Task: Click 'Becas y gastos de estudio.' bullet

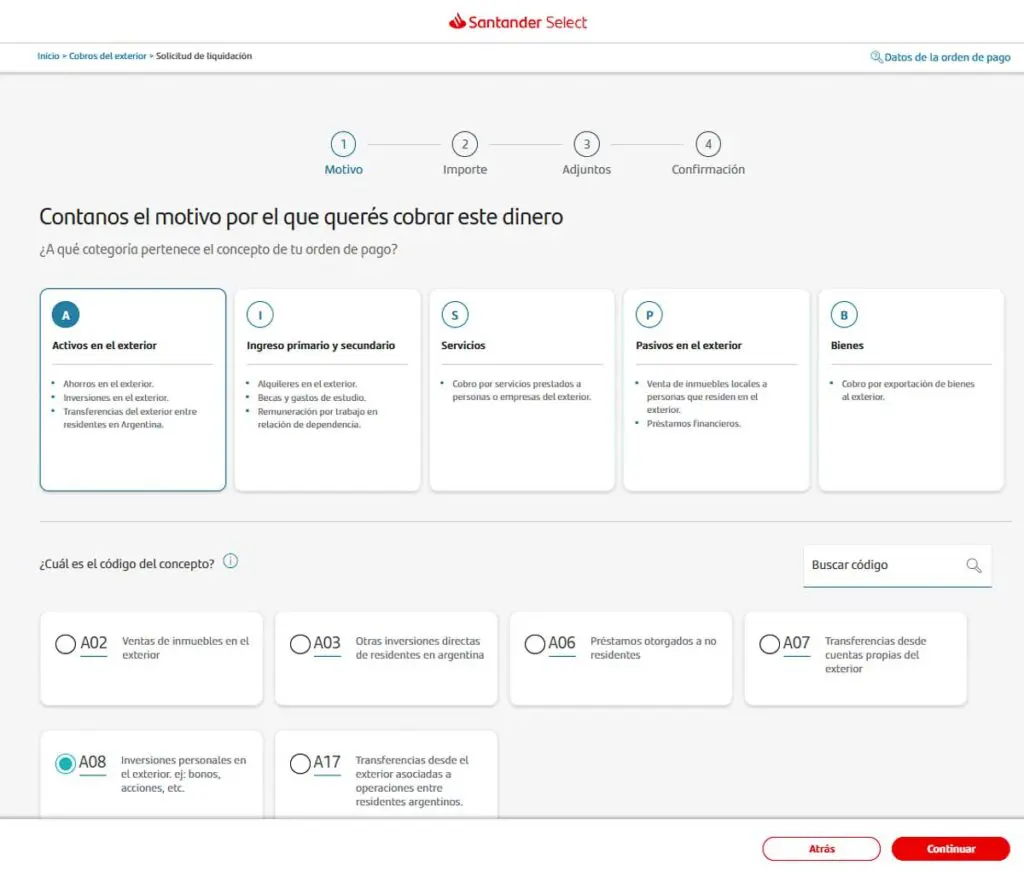Action: [x=312, y=398]
